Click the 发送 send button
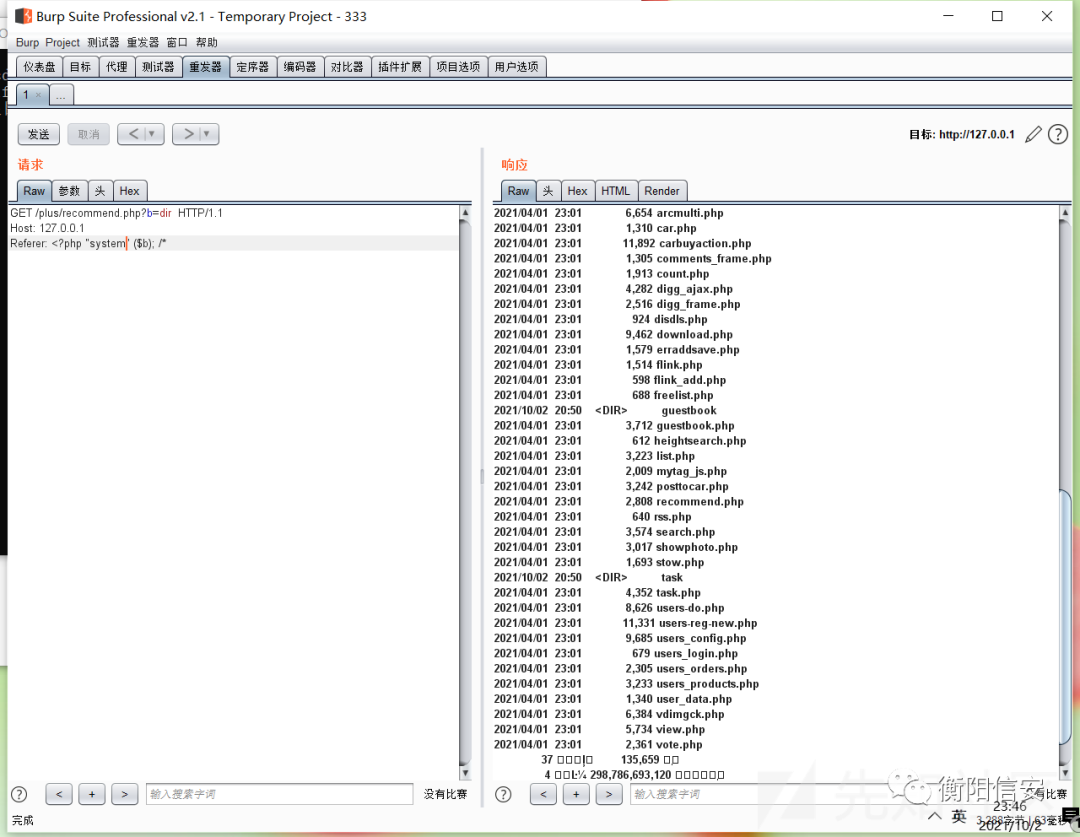 point(39,134)
